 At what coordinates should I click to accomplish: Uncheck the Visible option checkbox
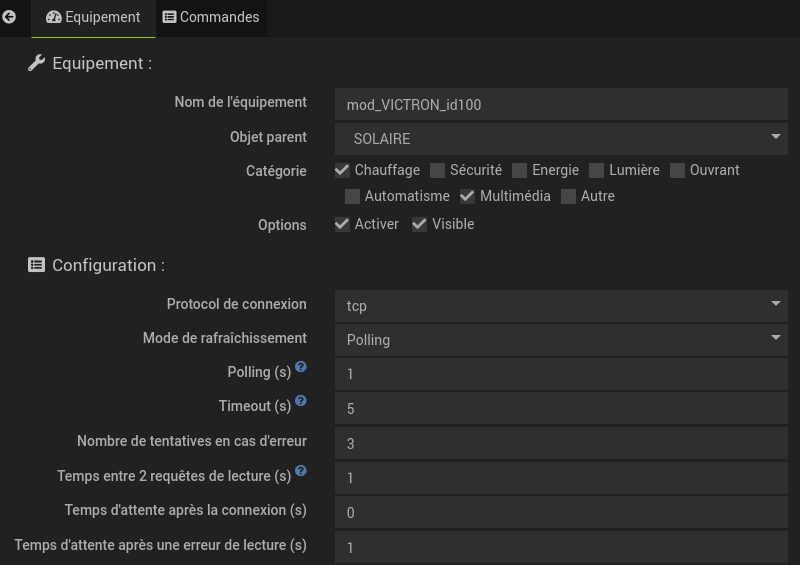coord(420,224)
